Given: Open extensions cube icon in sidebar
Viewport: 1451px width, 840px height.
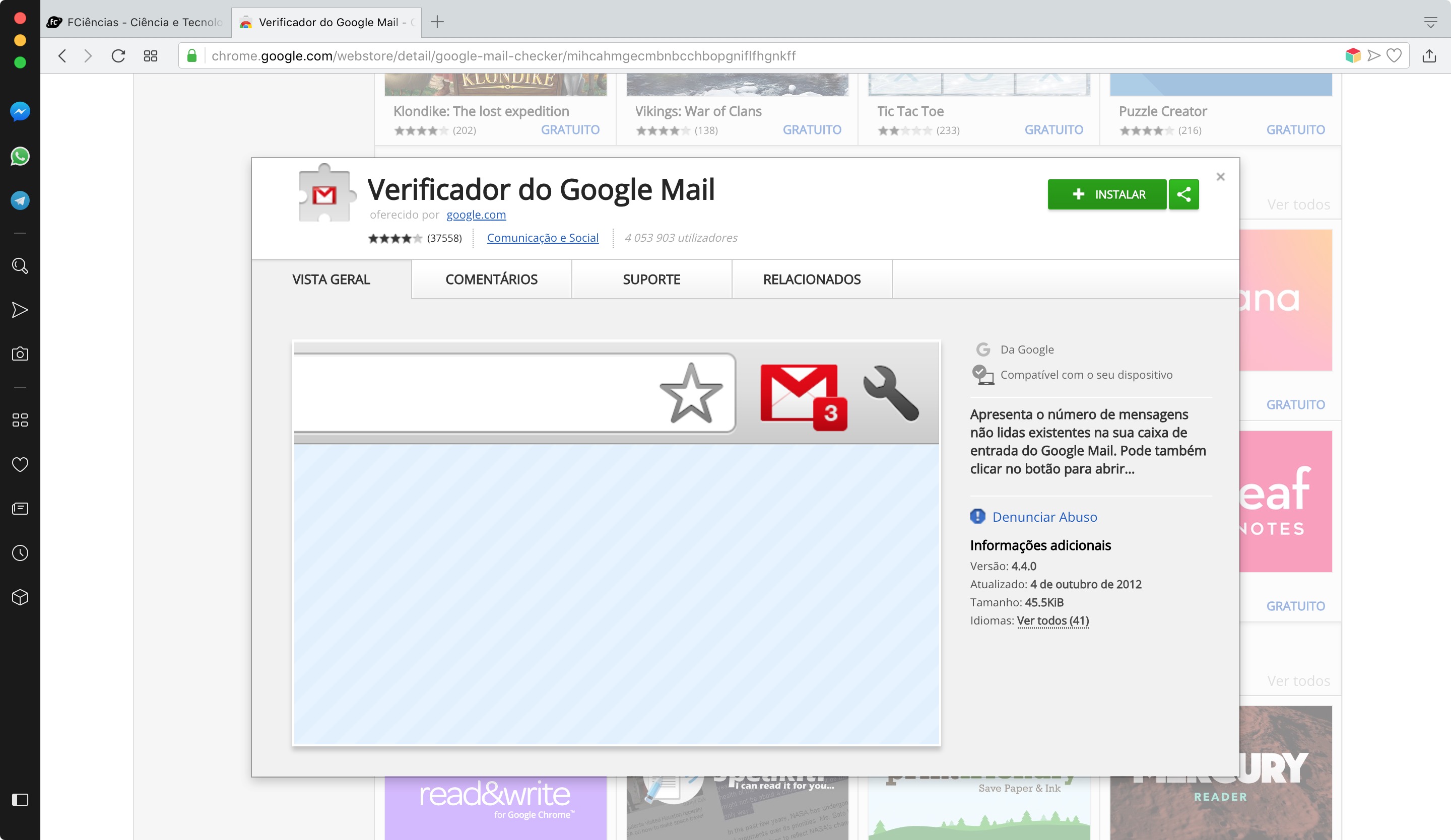Looking at the screenshot, I should tap(20, 597).
